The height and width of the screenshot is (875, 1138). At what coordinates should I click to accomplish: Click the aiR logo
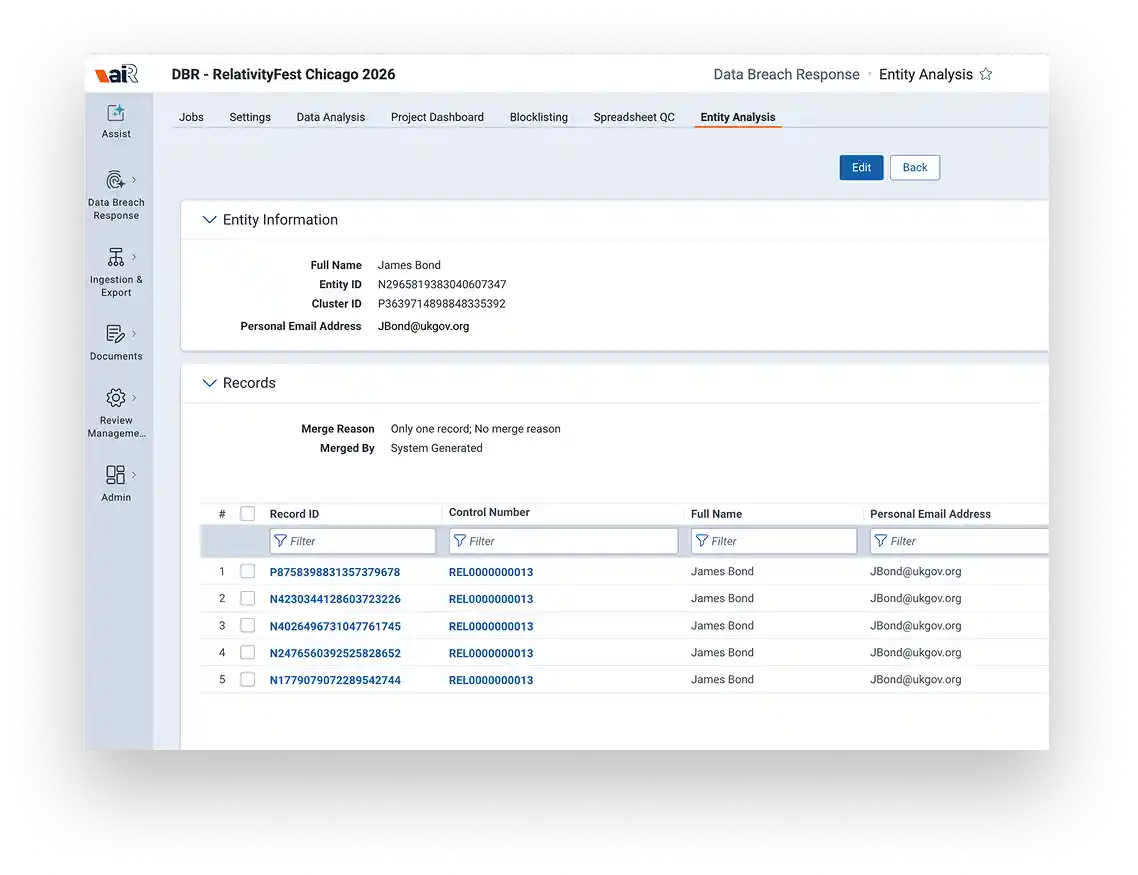(116, 74)
